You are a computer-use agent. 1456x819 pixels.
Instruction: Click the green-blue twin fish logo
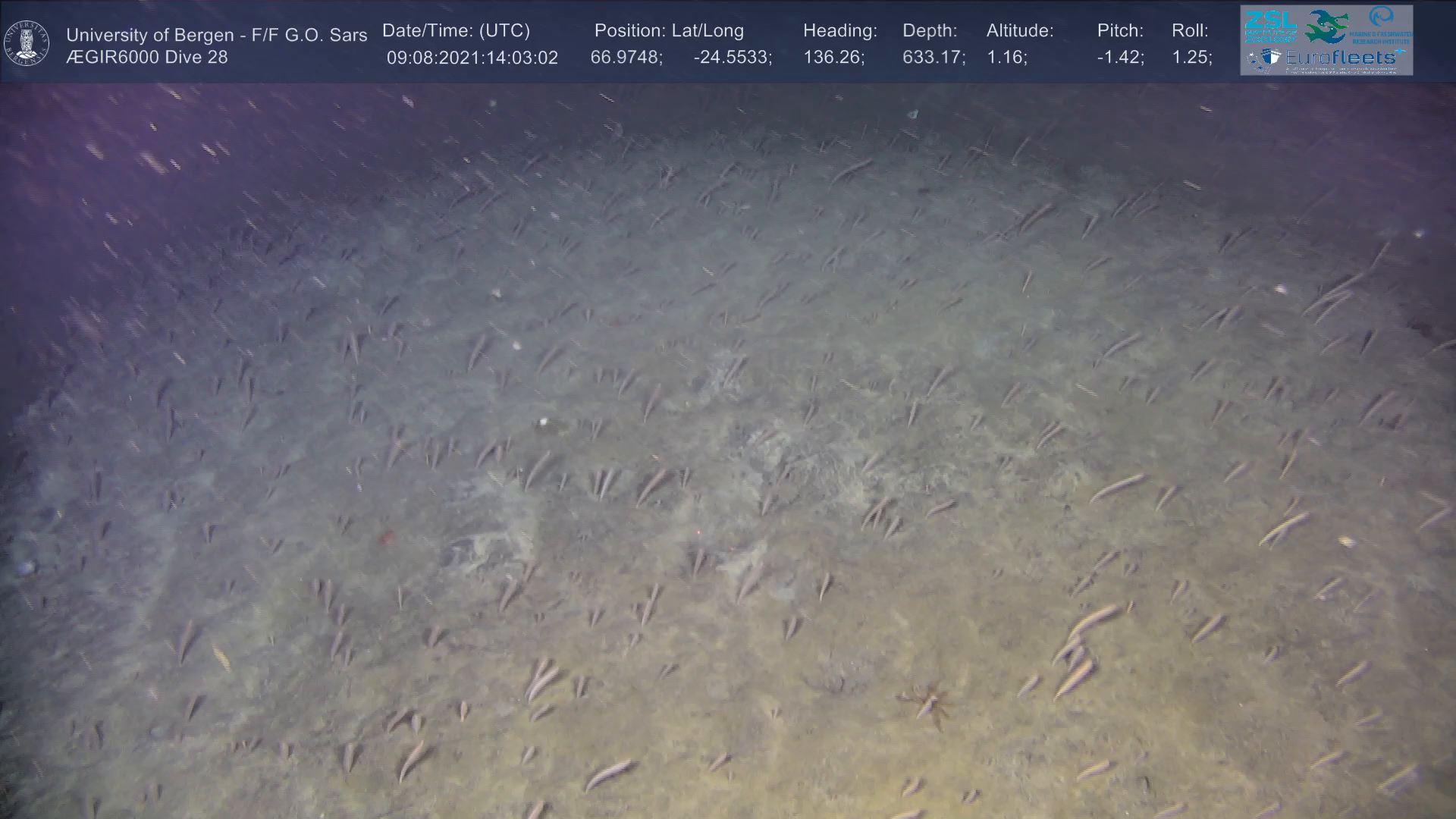tap(1326, 27)
